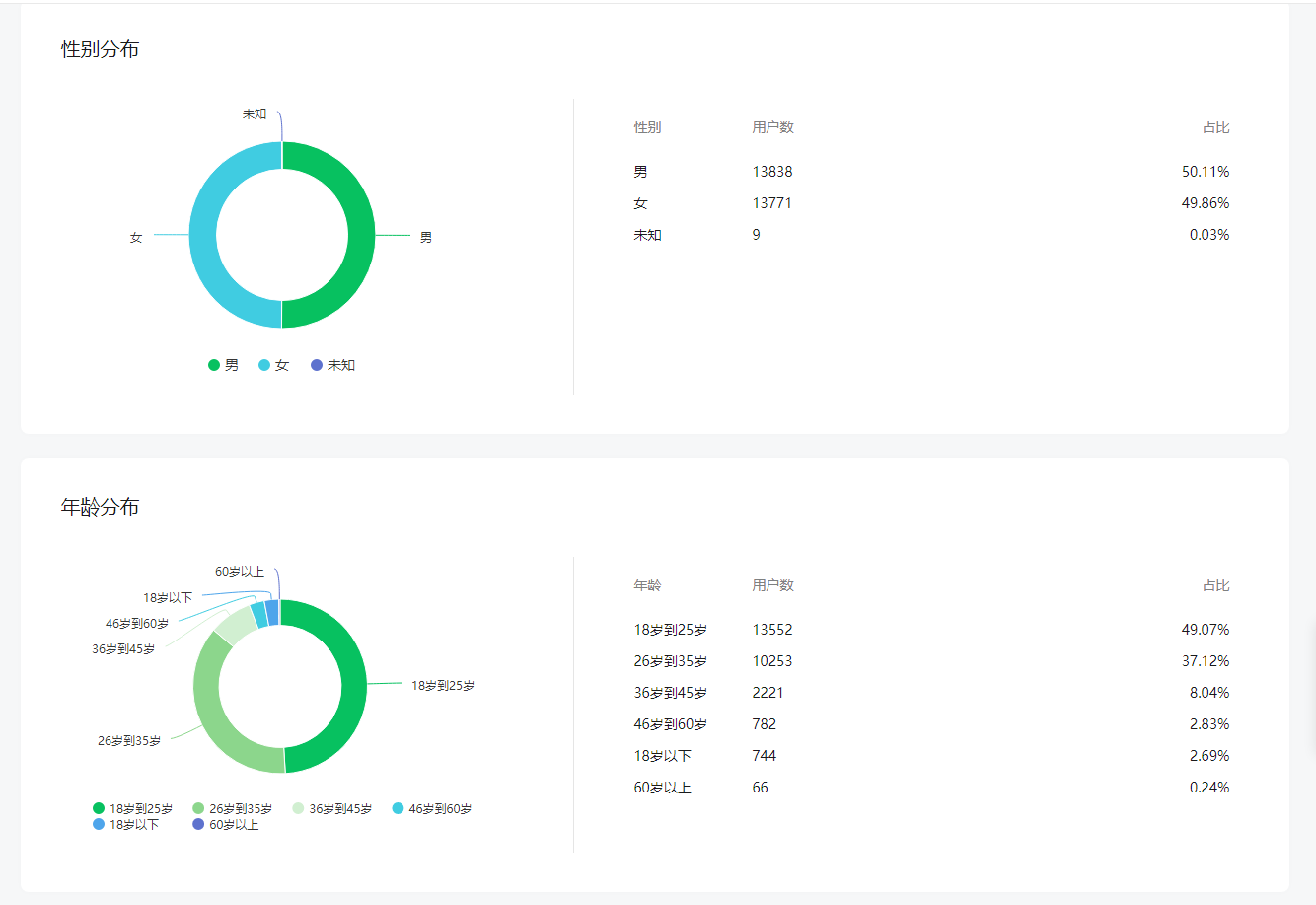Select the 46岁到60岁 row label in age table
Image resolution: width=1316 pixels, height=905 pixels.
pyautogui.click(x=670, y=724)
